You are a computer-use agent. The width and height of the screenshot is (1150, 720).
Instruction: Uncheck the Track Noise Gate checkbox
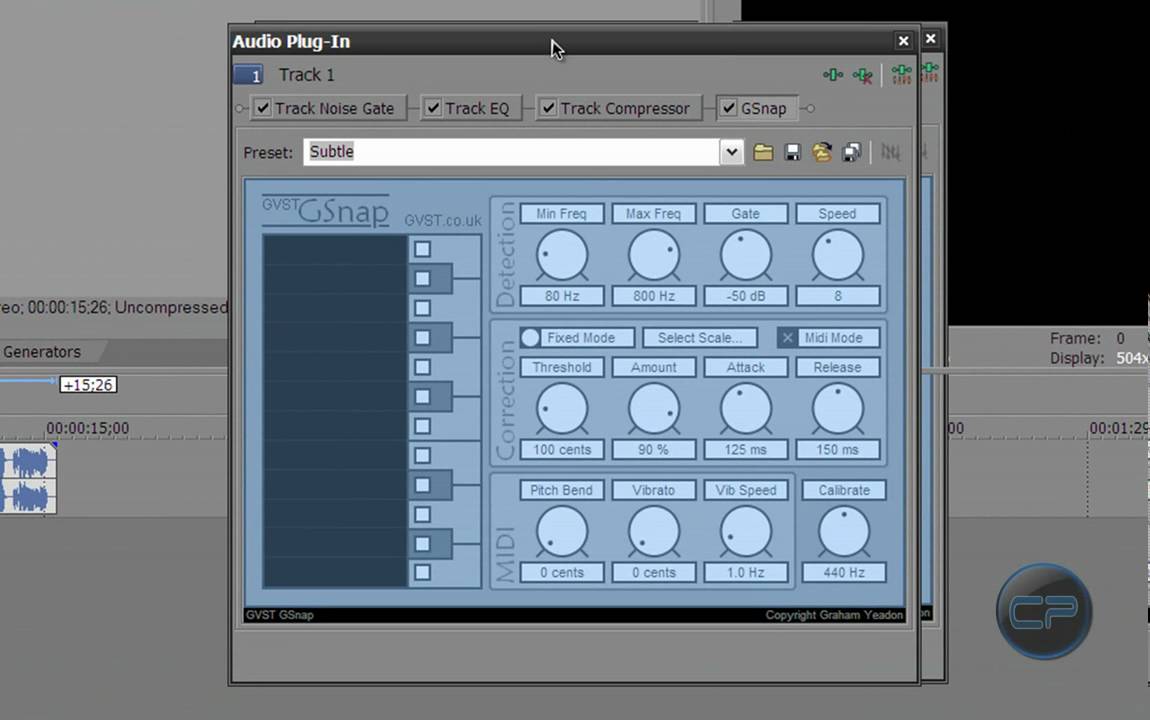click(x=263, y=108)
